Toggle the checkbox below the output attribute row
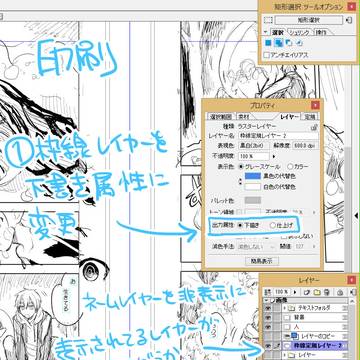 (284, 236)
